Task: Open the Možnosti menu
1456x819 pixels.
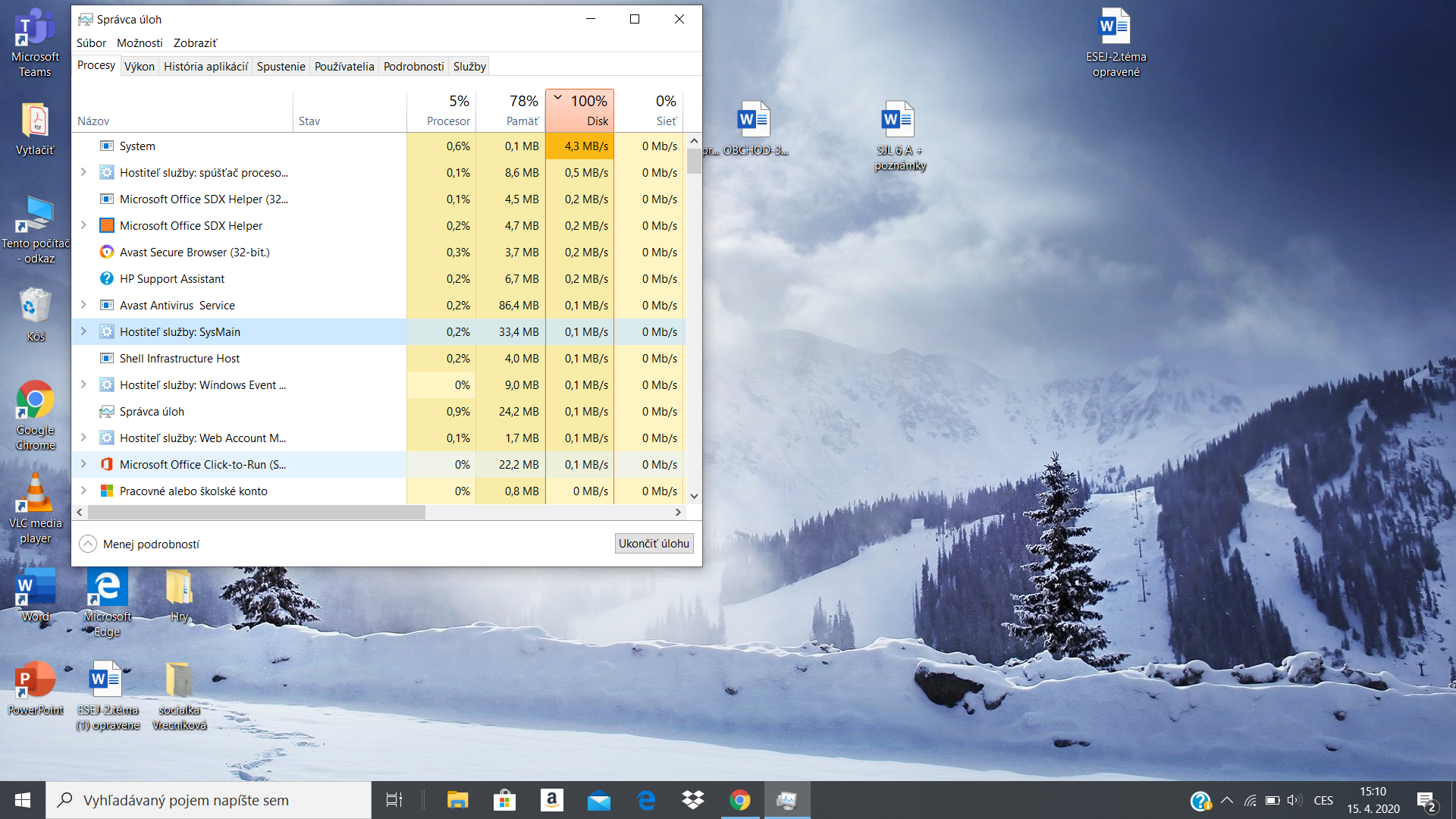Action: 140,42
